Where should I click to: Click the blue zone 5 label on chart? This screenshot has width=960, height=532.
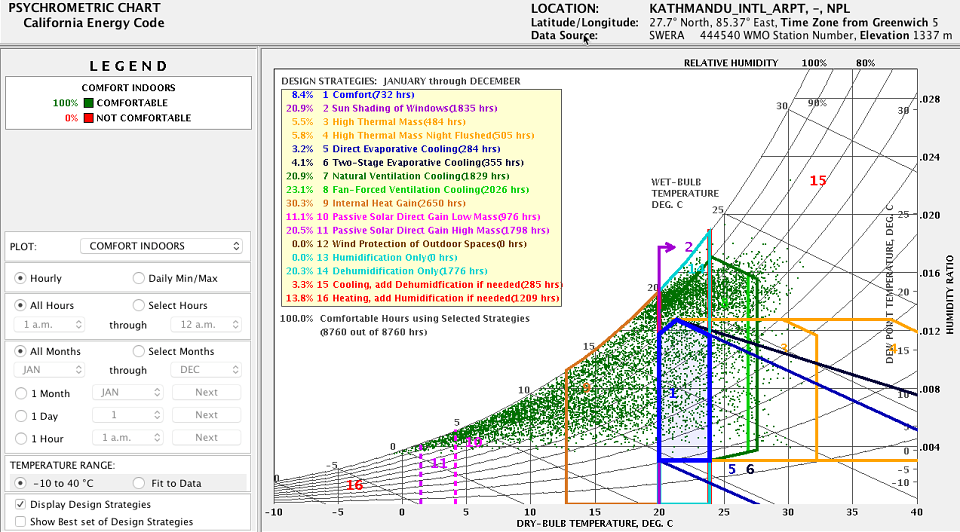click(x=732, y=470)
